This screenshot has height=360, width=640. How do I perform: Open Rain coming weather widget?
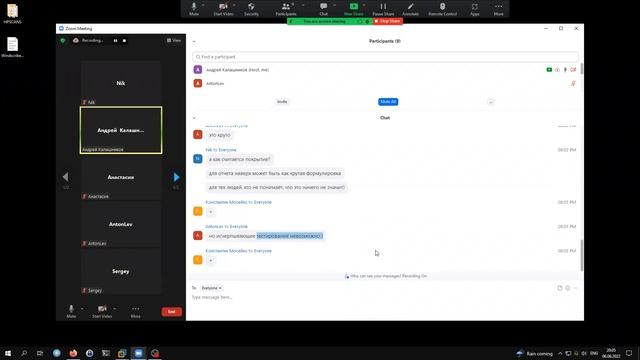coord(535,353)
